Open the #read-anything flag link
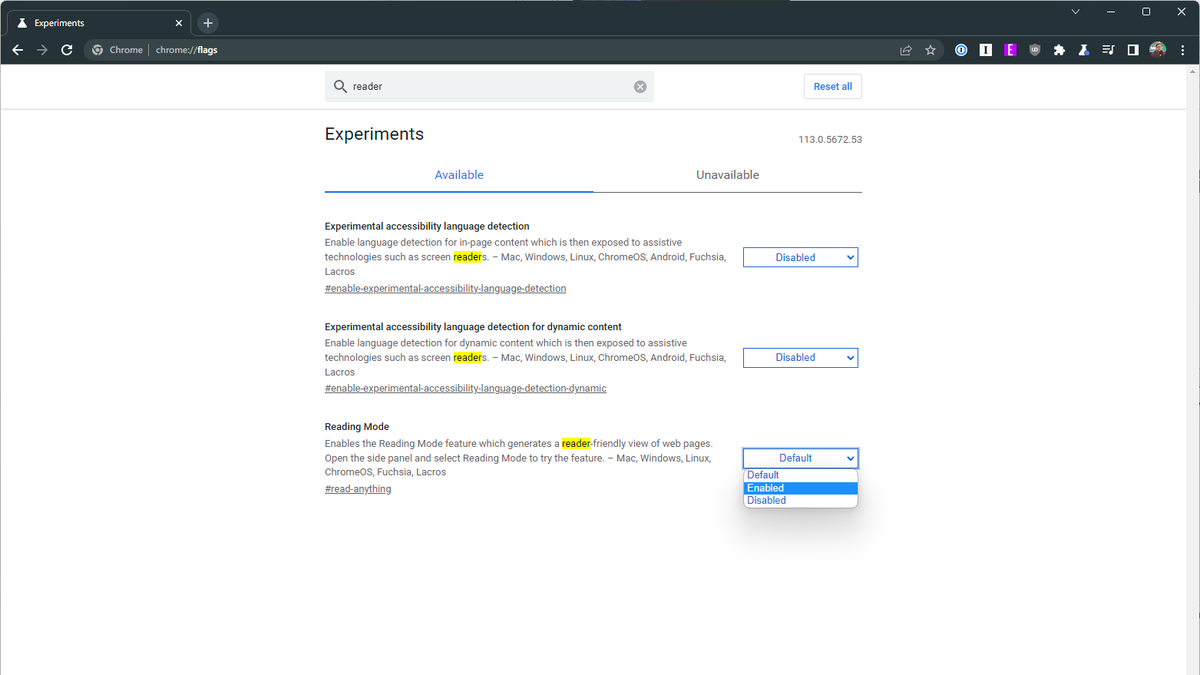The image size is (1200, 675). [358, 489]
